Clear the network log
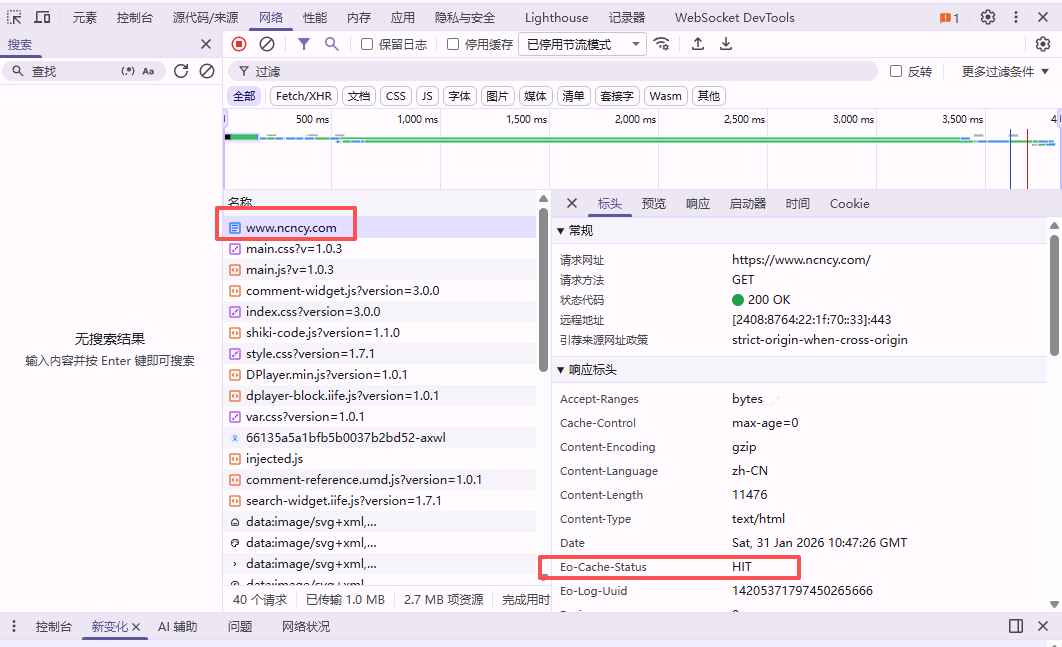Viewport: 1062px width, 647px height. 267,44
